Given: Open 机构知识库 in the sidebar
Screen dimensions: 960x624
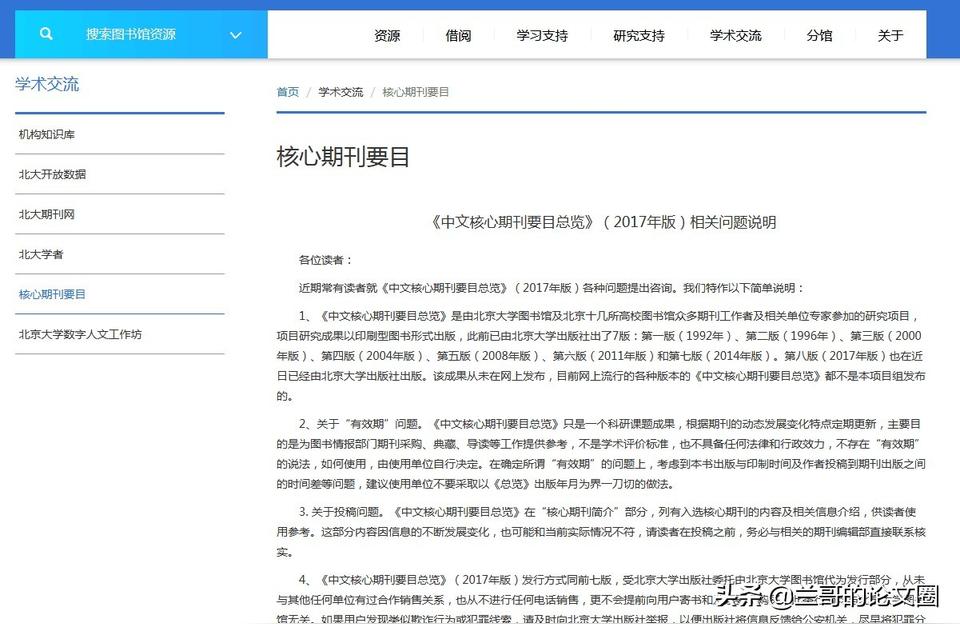Looking at the screenshot, I should [119, 134].
